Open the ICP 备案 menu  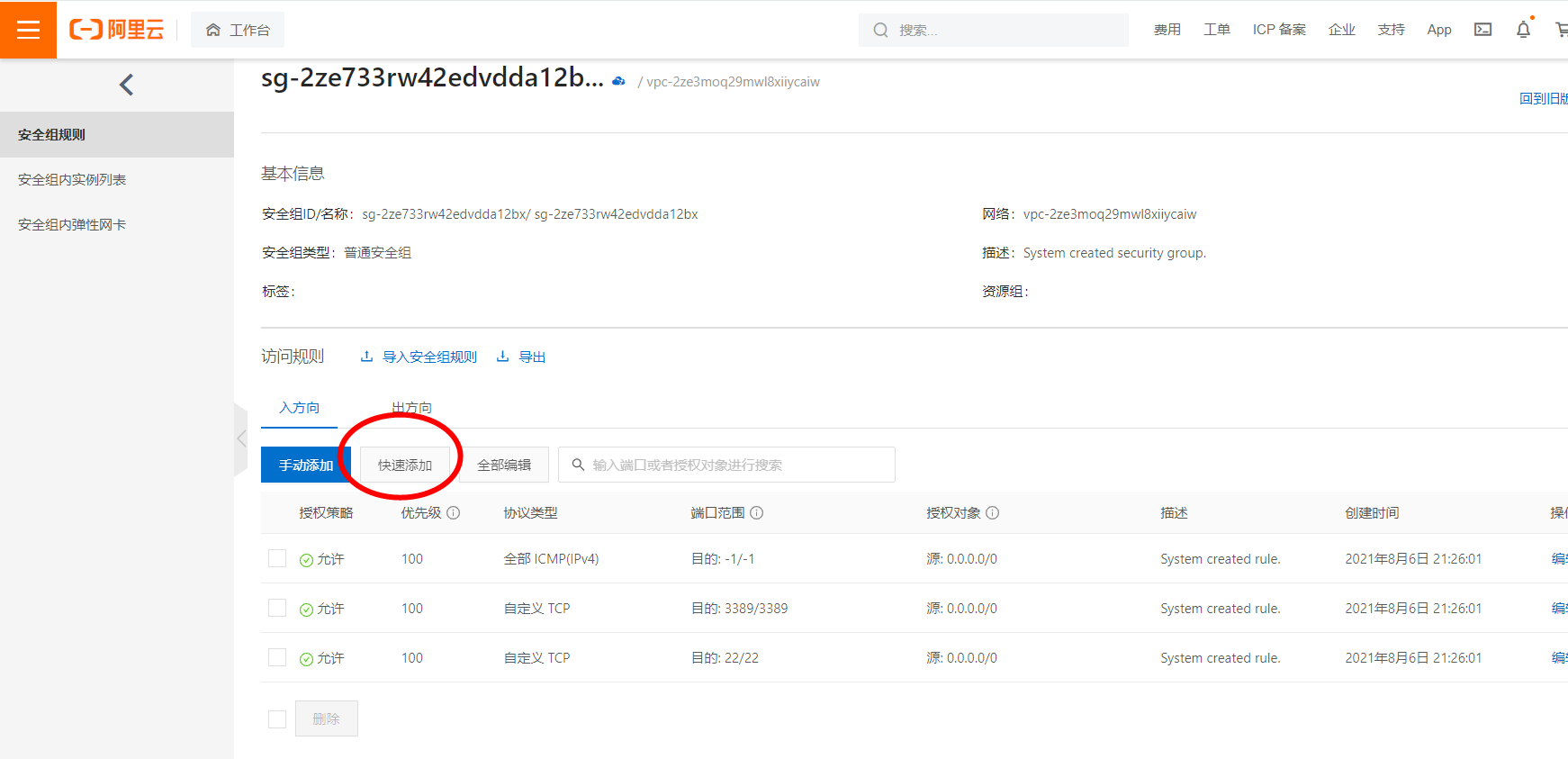point(1279,30)
